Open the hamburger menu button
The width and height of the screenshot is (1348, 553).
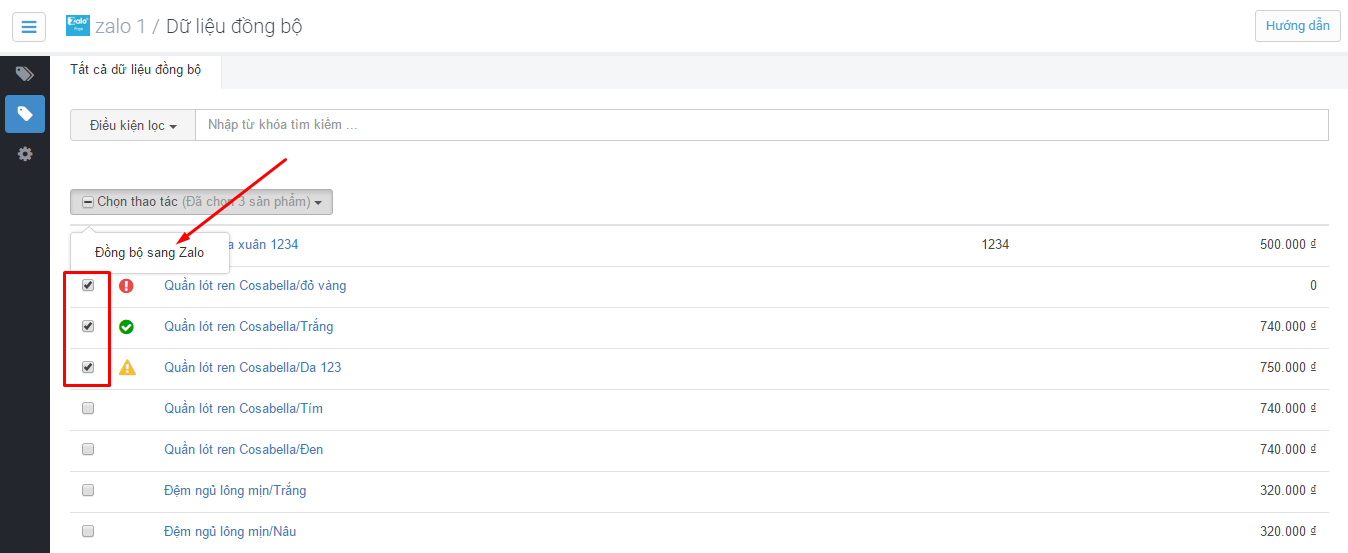point(29,26)
